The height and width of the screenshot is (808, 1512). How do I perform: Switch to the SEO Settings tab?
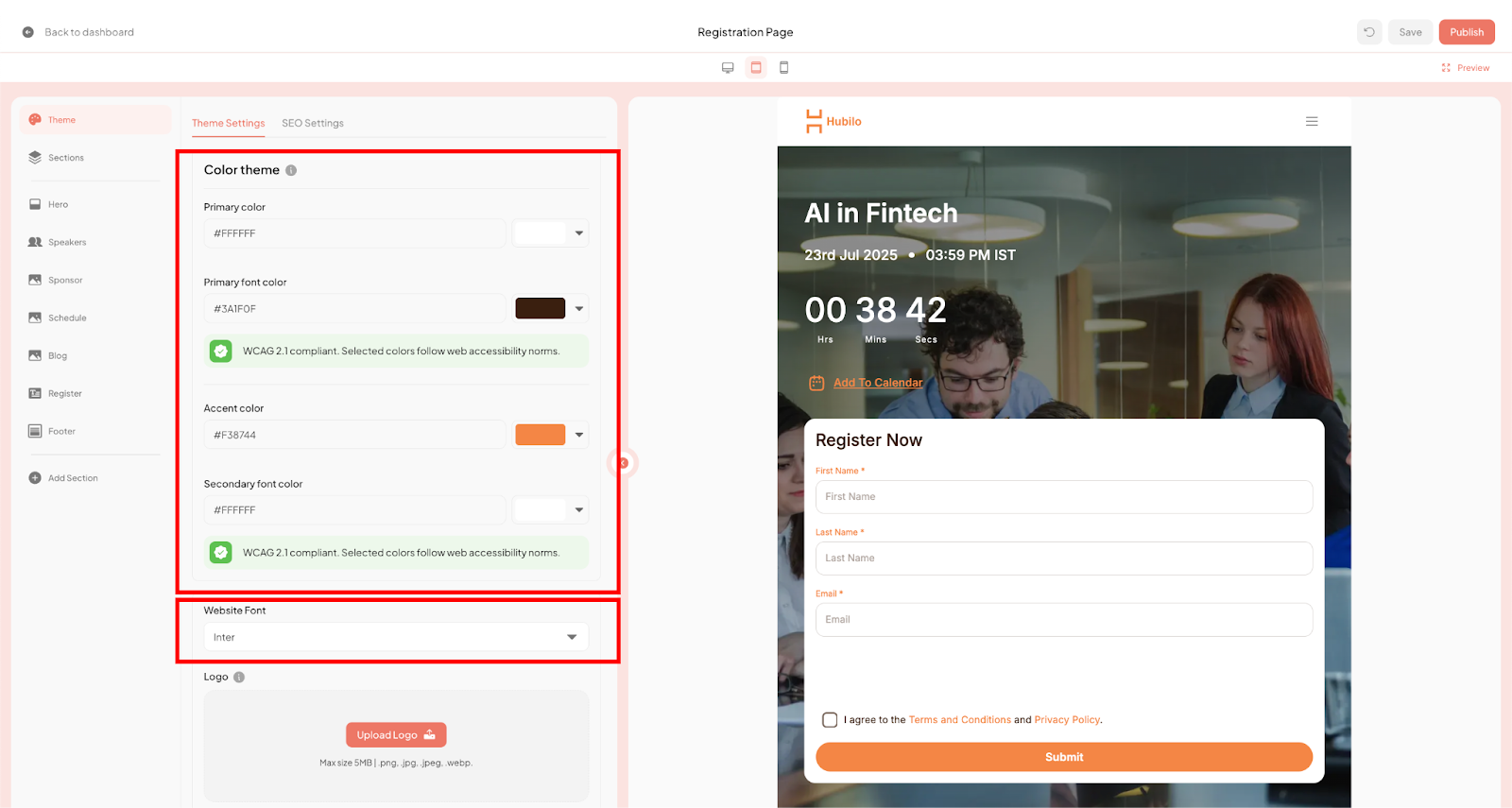(x=312, y=124)
